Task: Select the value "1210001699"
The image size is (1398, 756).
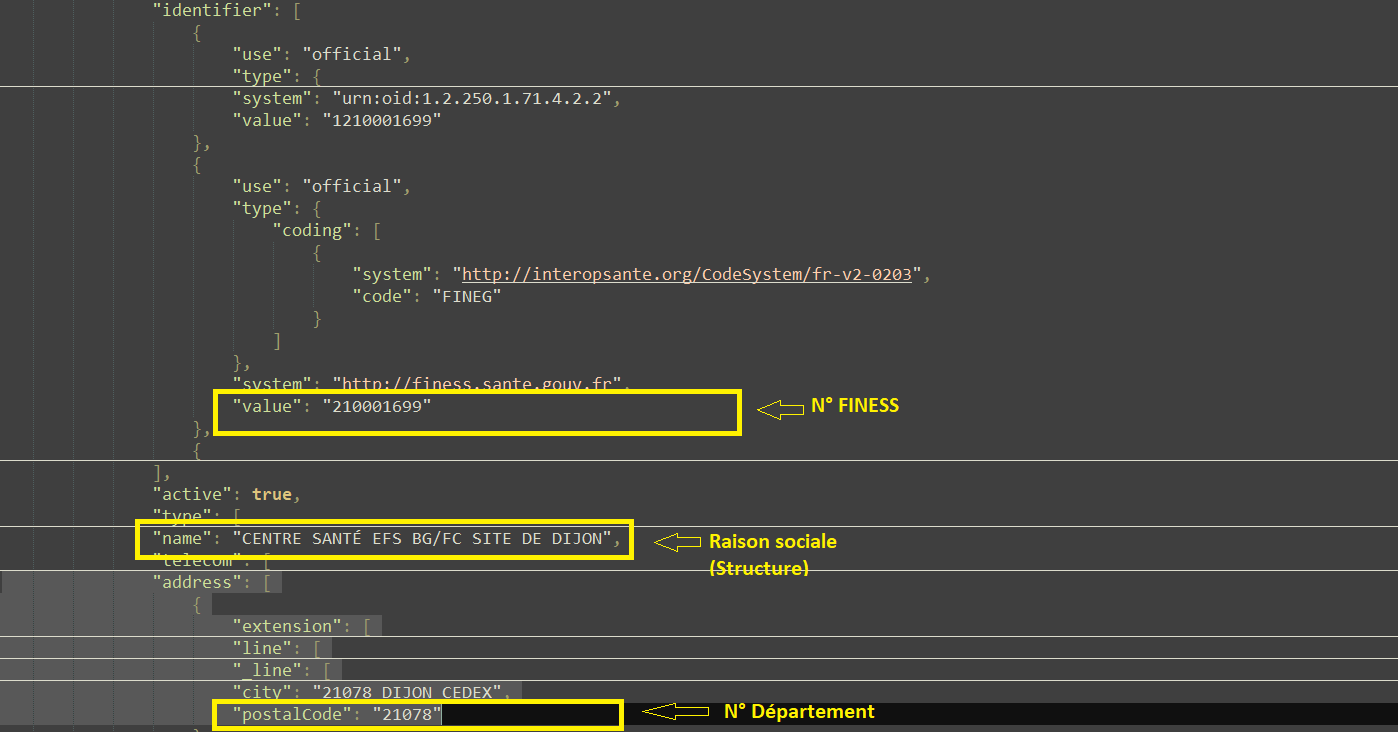Action: tap(381, 120)
